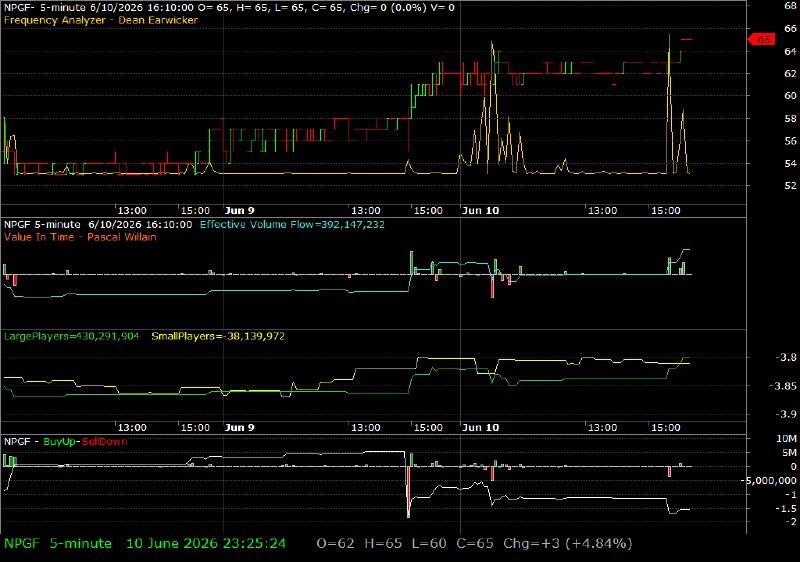The width and height of the screenshot is (800, 562).
Task: Click the 'Jun 9' date label on top time axis
Action: tap(239, 211)
